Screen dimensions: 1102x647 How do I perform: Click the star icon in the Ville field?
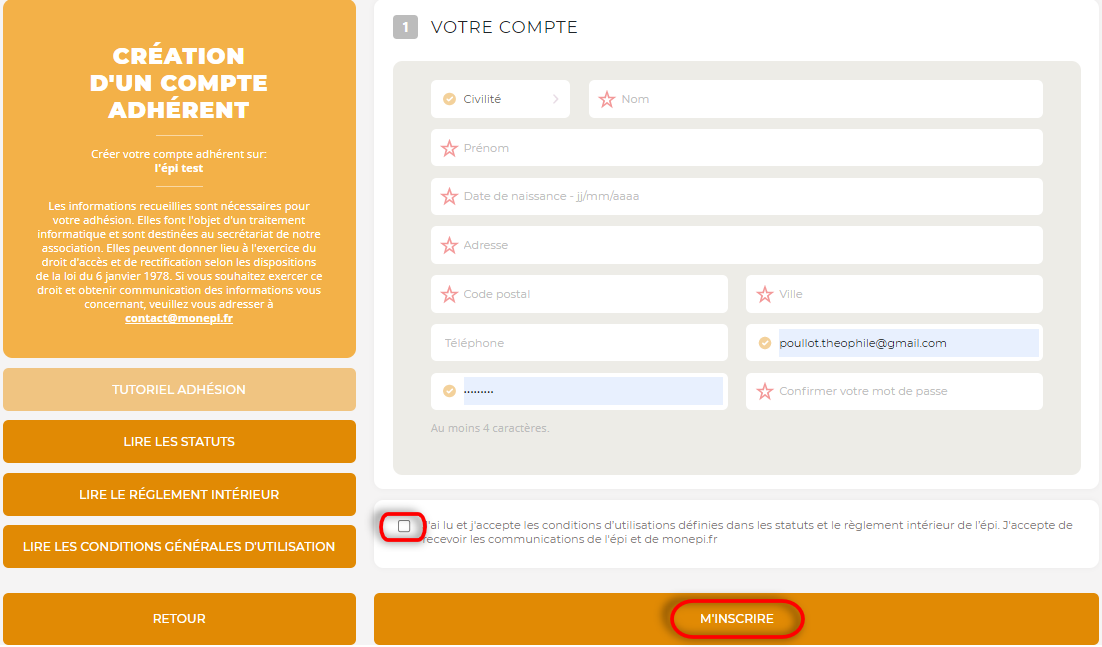[765, 294]
